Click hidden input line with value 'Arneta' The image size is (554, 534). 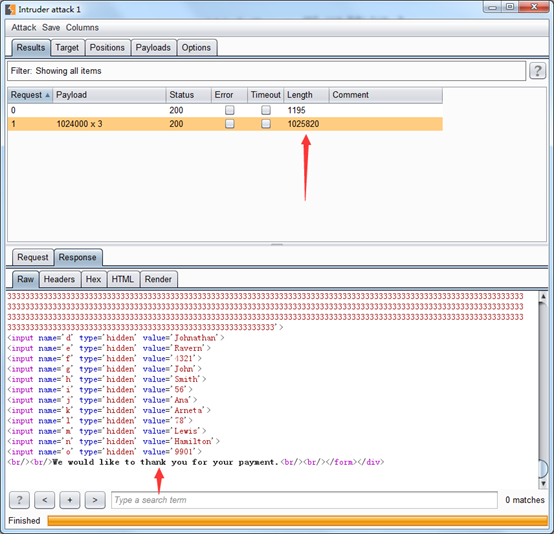click(109, 410)
